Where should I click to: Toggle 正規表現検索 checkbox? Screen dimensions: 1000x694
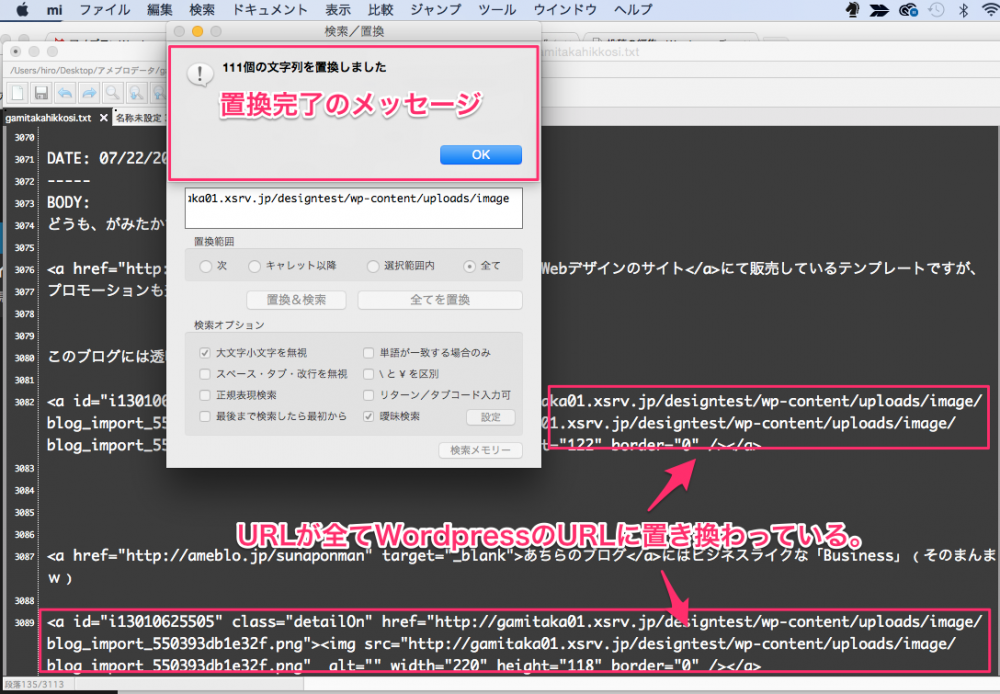(x=205, y=395)
